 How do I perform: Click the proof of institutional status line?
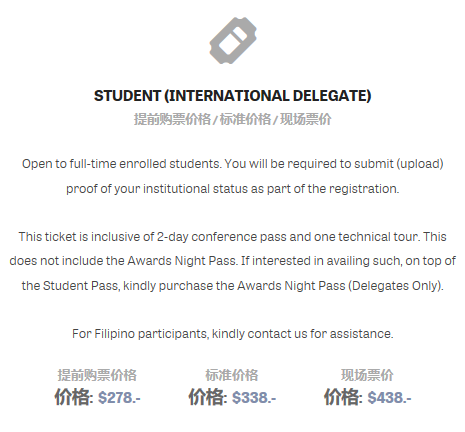233,189
